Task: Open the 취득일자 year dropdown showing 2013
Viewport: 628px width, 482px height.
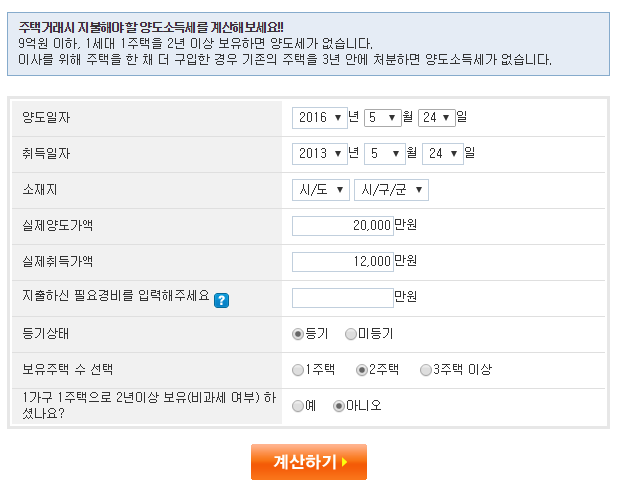Action: click(320, 154)
